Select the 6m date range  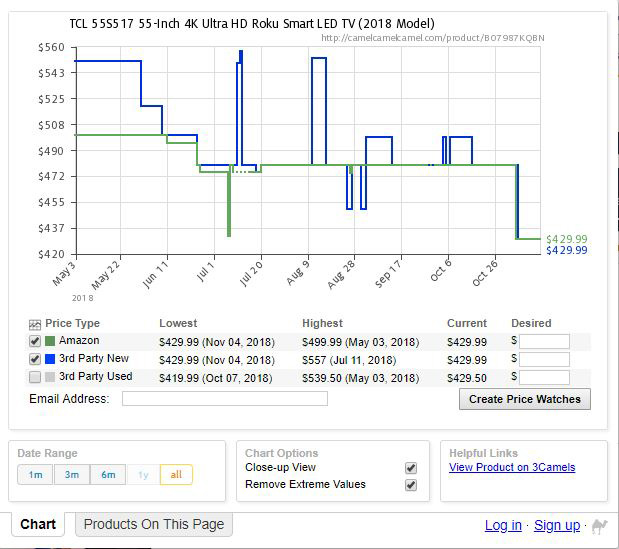point(108,474)
